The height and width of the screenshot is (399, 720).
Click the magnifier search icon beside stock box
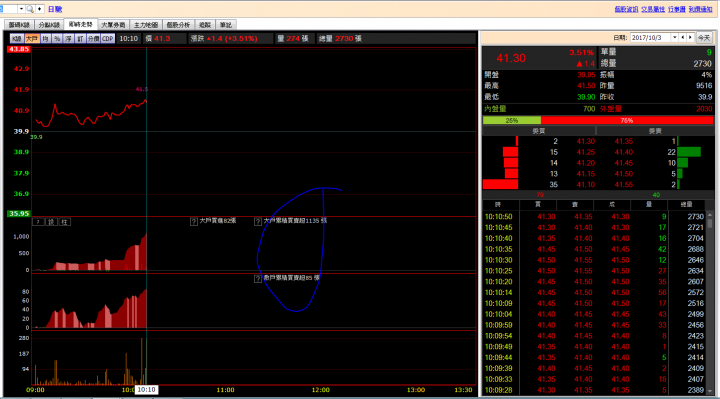(30, 9)
